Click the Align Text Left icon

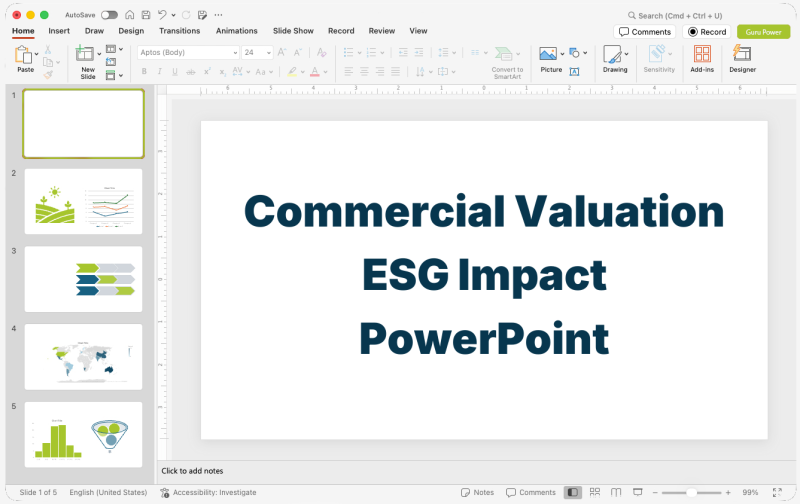click(348, 71)
